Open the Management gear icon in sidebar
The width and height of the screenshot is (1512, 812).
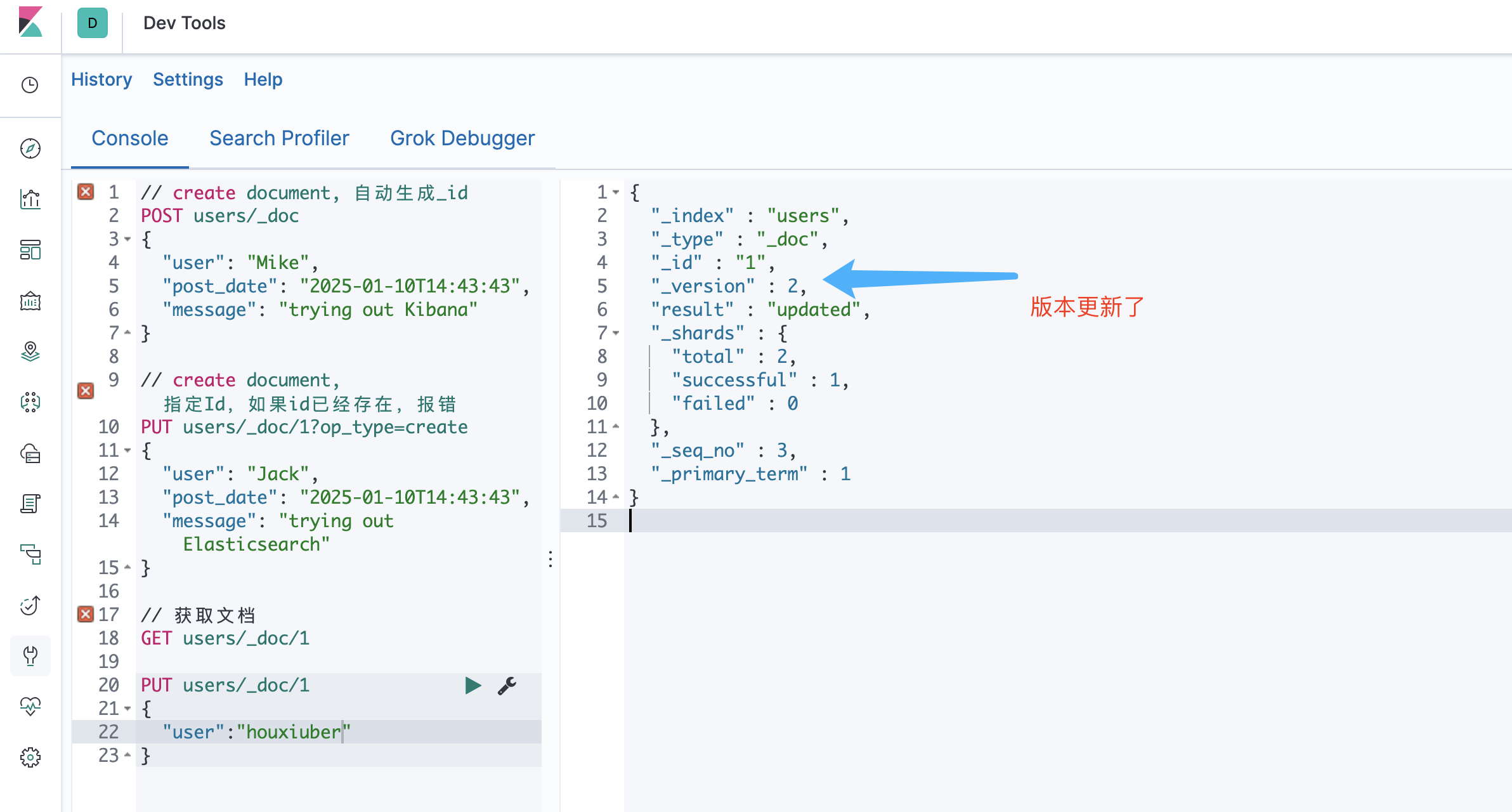(30, 757)
